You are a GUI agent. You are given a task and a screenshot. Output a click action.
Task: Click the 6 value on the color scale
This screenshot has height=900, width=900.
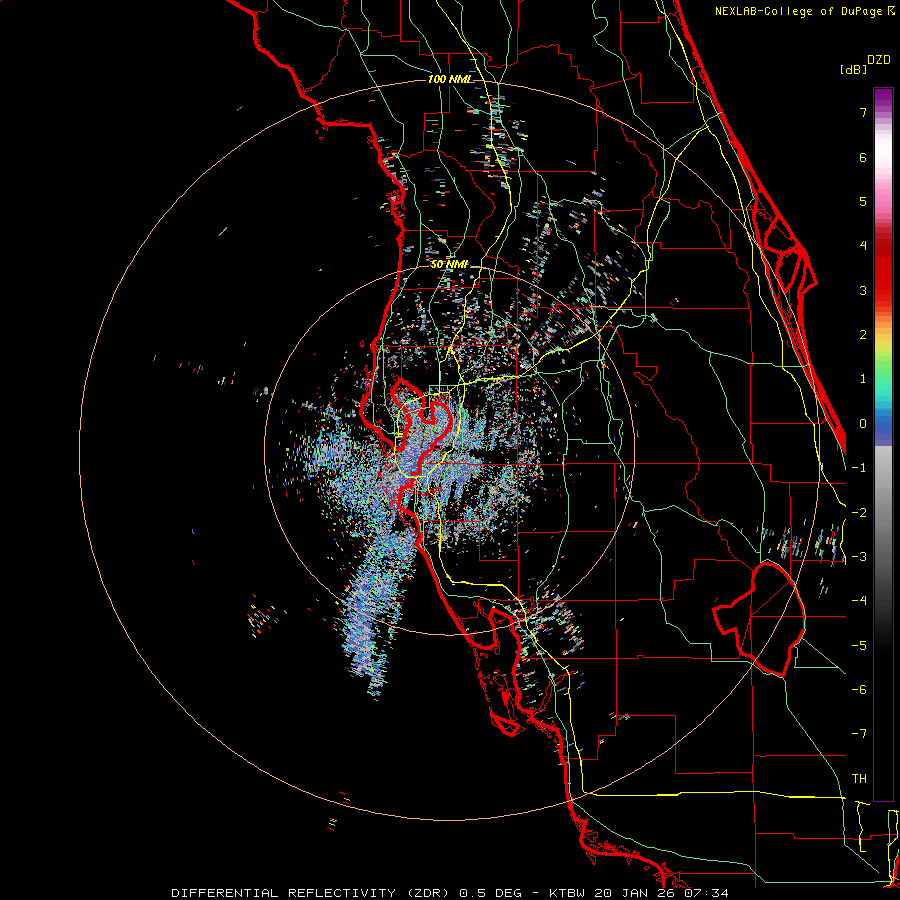[x=863, y=157]
